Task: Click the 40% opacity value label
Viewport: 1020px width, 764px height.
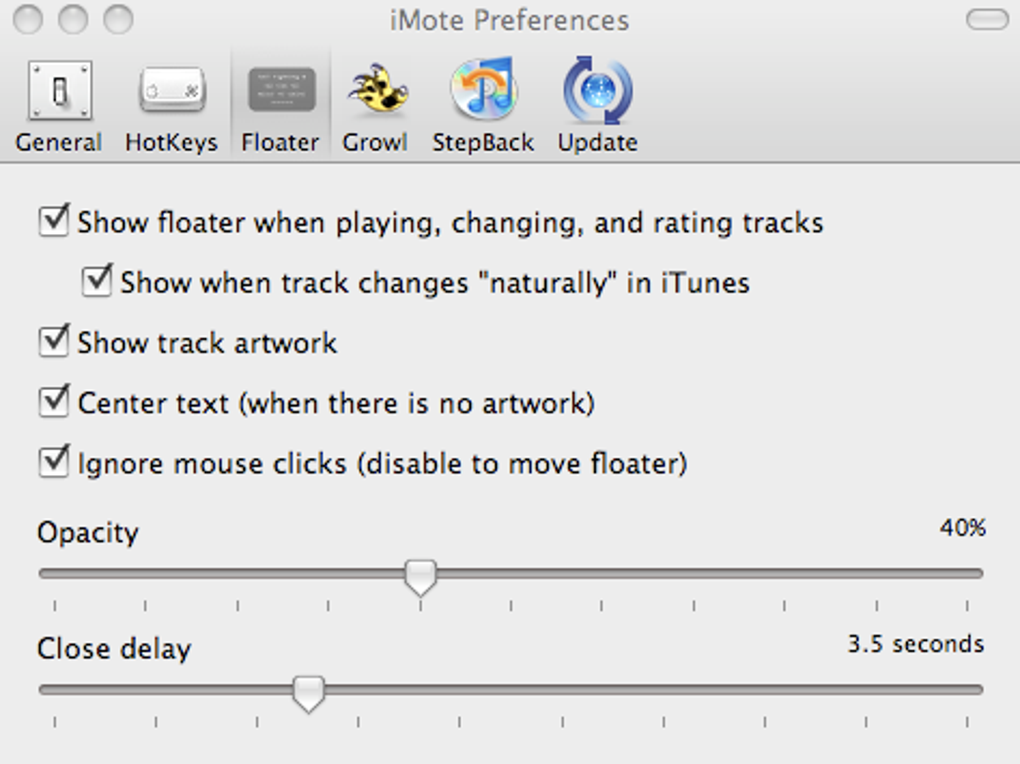Action: click(x=962, y=529)
